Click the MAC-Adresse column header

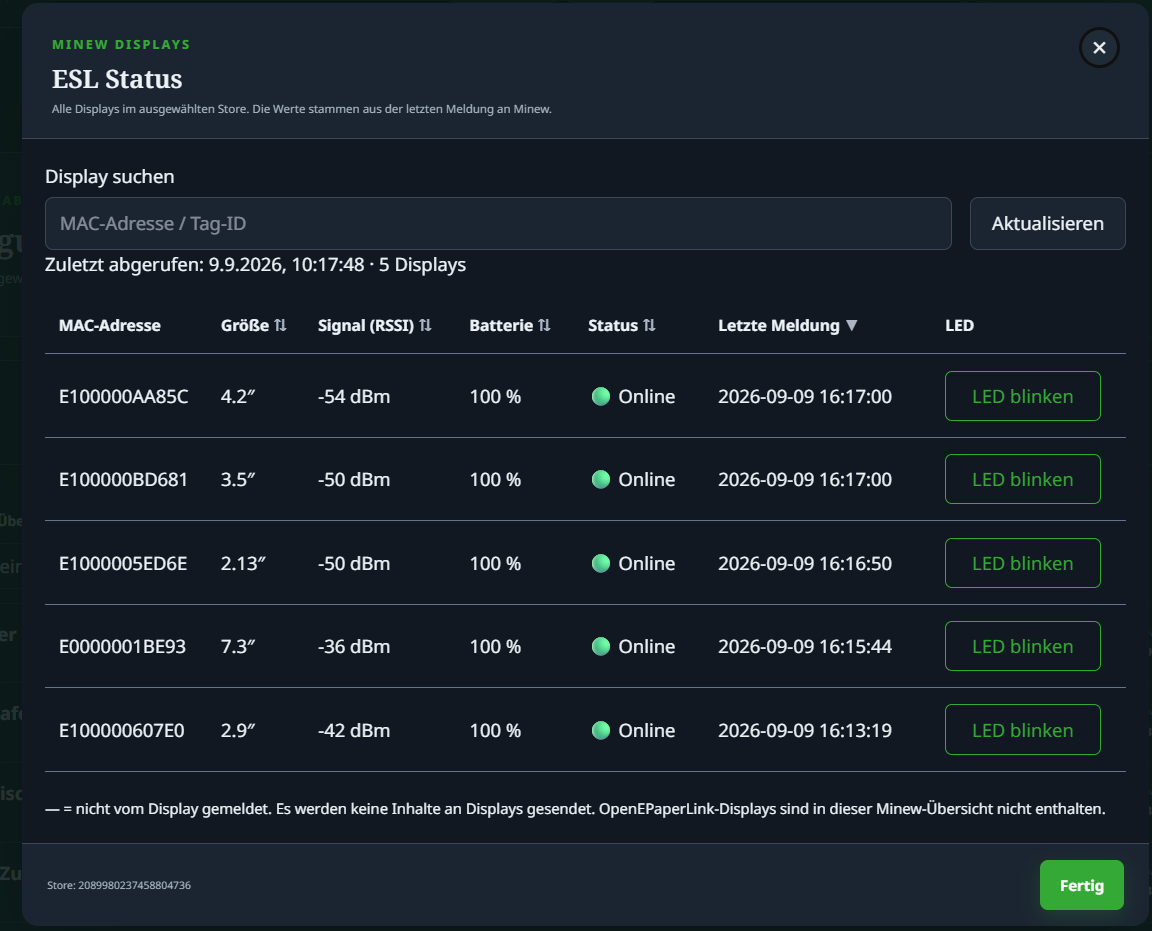click(x=109, y=326)
